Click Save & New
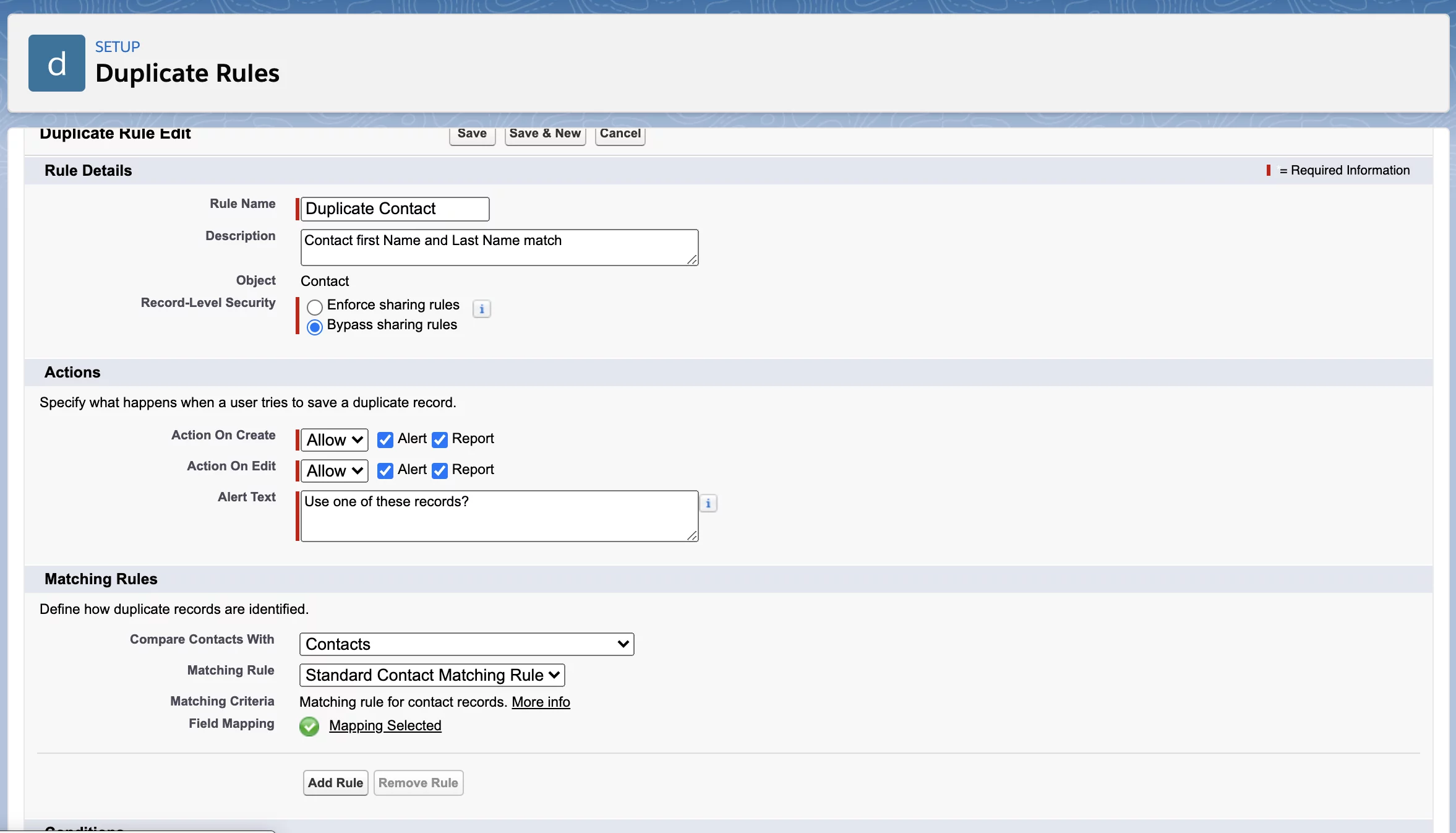The width and height of the screenshot is (1456, 833). (544, 134)
